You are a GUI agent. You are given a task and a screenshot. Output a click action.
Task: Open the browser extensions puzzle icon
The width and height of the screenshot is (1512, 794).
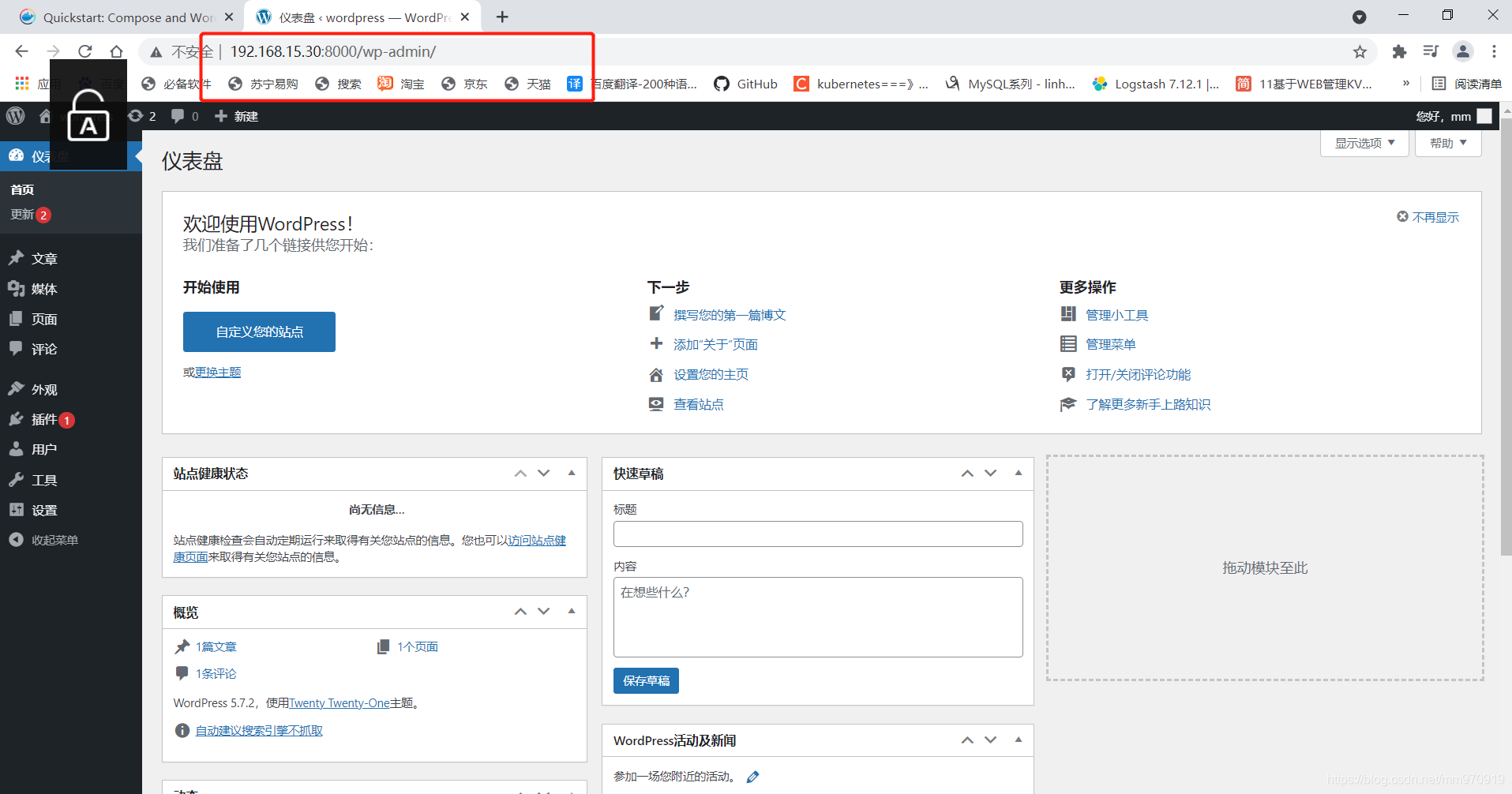point(1399,52)
